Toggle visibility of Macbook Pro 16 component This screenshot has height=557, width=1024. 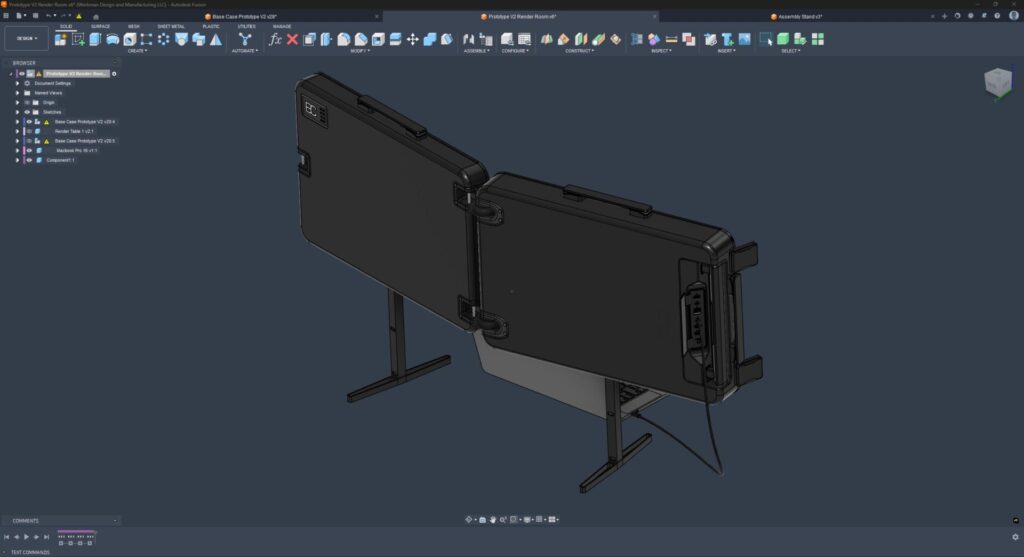[x=29, y=151]
